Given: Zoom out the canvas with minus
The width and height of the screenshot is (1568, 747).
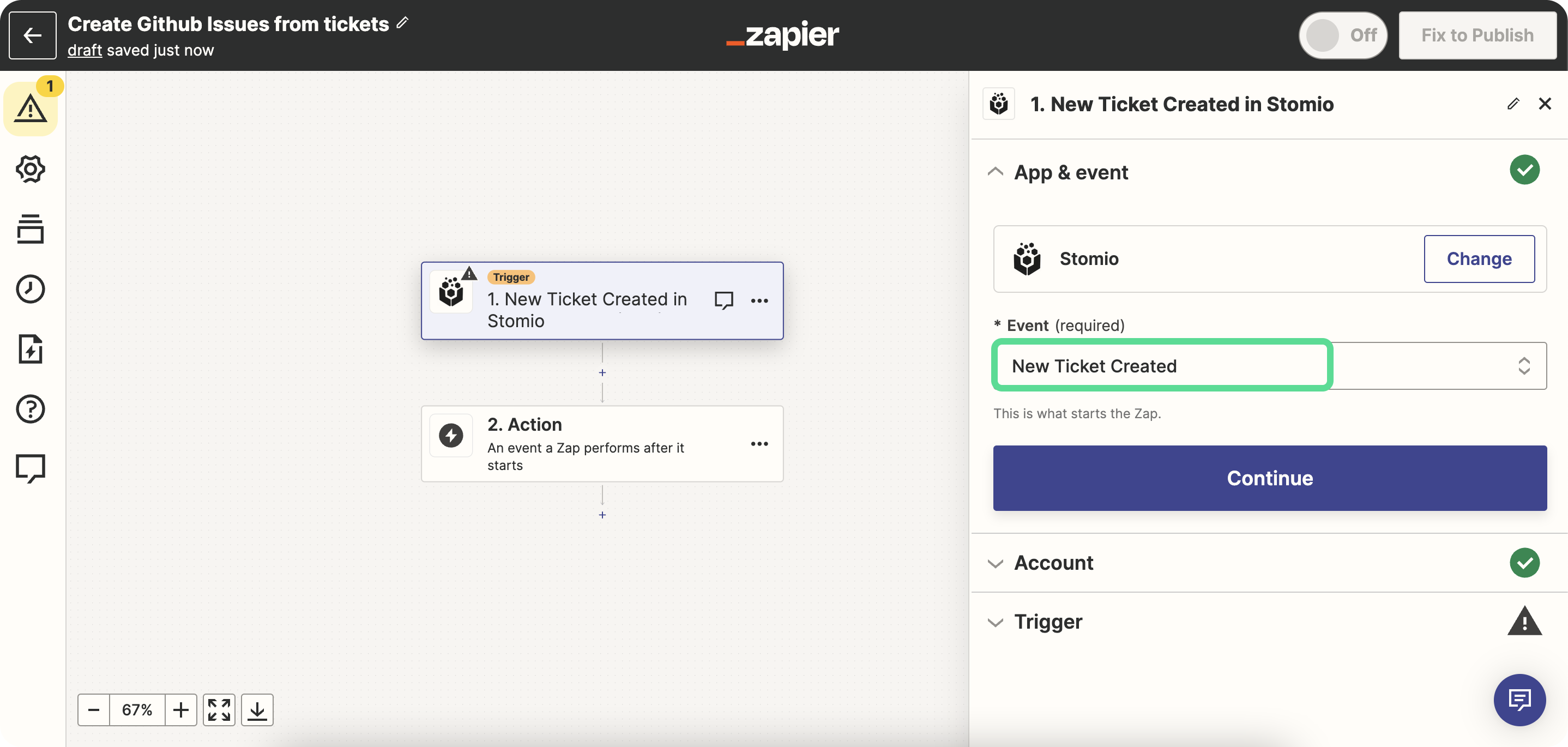Looking at the screenshot, I should [x=94, y=710].
